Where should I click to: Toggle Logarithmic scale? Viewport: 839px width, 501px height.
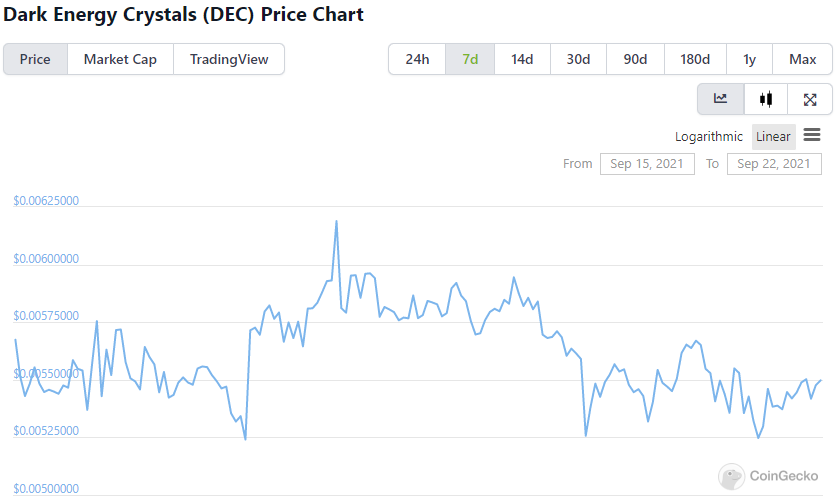click(708, 136)
